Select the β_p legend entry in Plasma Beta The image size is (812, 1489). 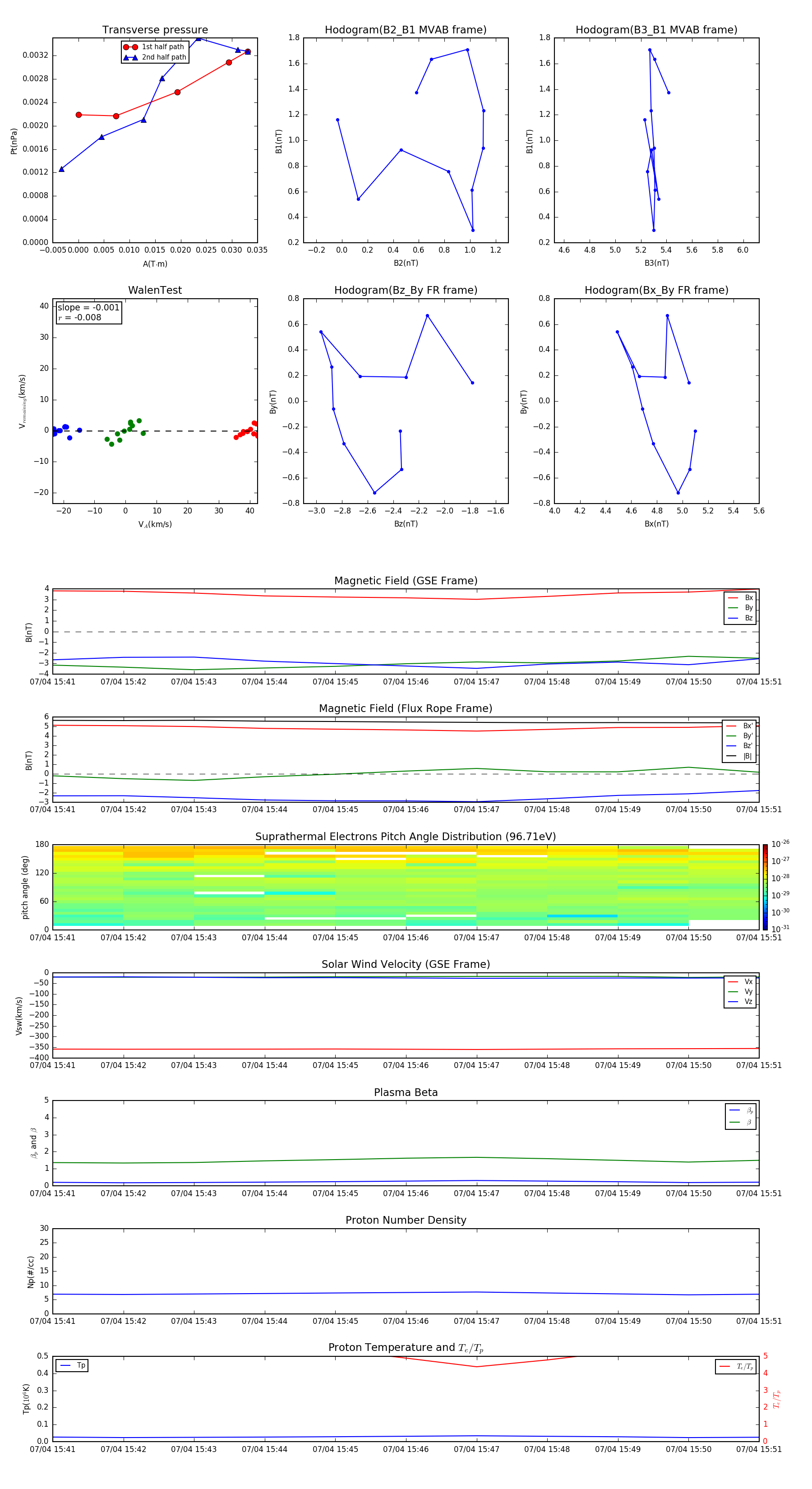point(741,1110)
